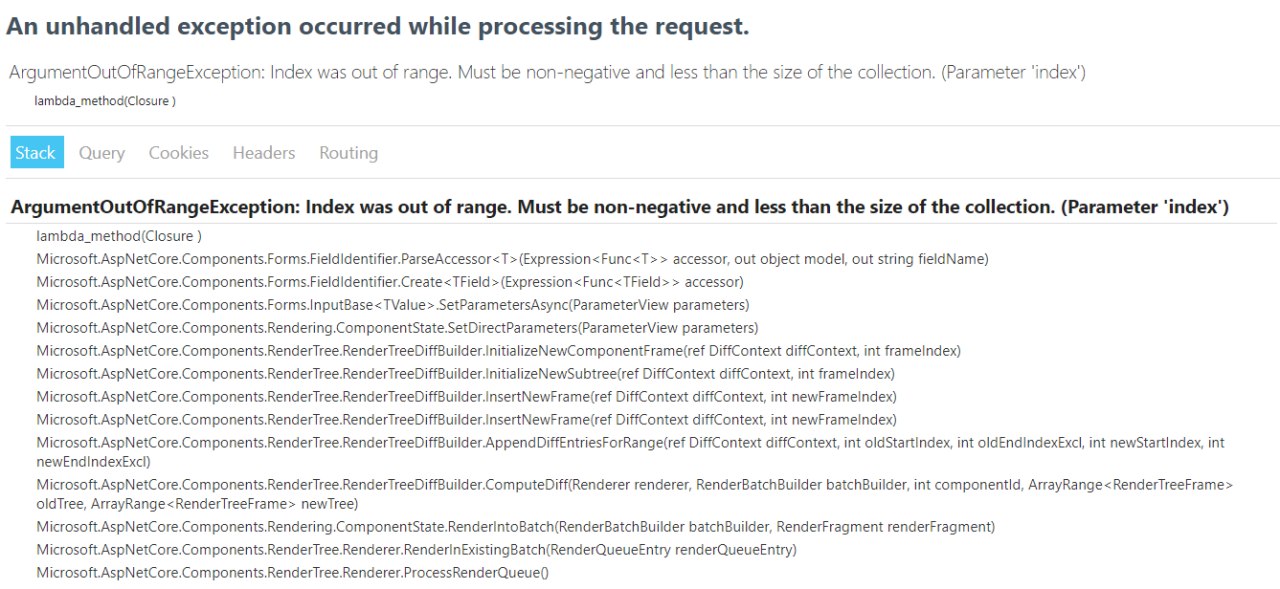Click the main unhandled exception heading
1280x589 pixels.
(x=378, y=27)
